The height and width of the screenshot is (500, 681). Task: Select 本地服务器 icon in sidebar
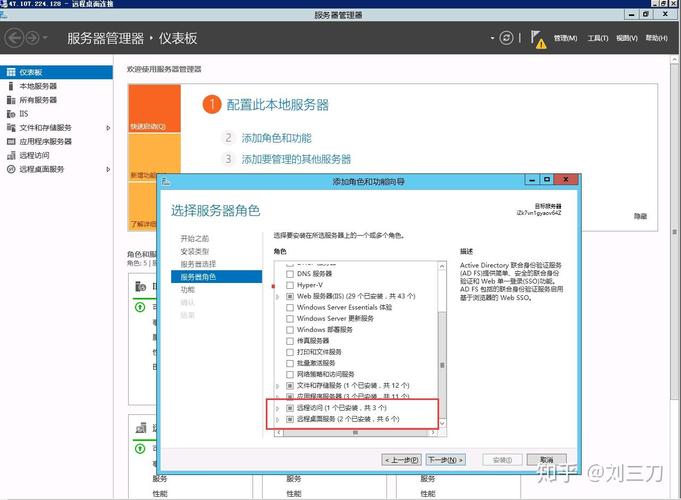point(11,86)
